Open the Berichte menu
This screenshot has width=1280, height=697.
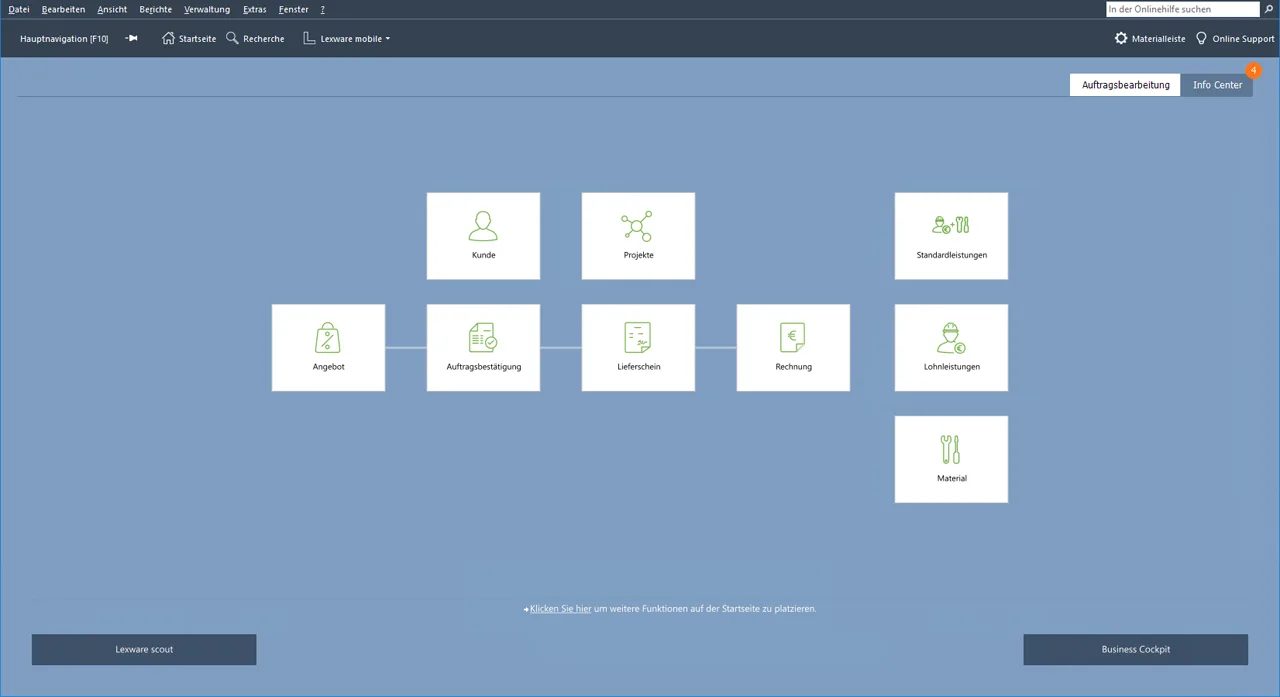(155, 9)
